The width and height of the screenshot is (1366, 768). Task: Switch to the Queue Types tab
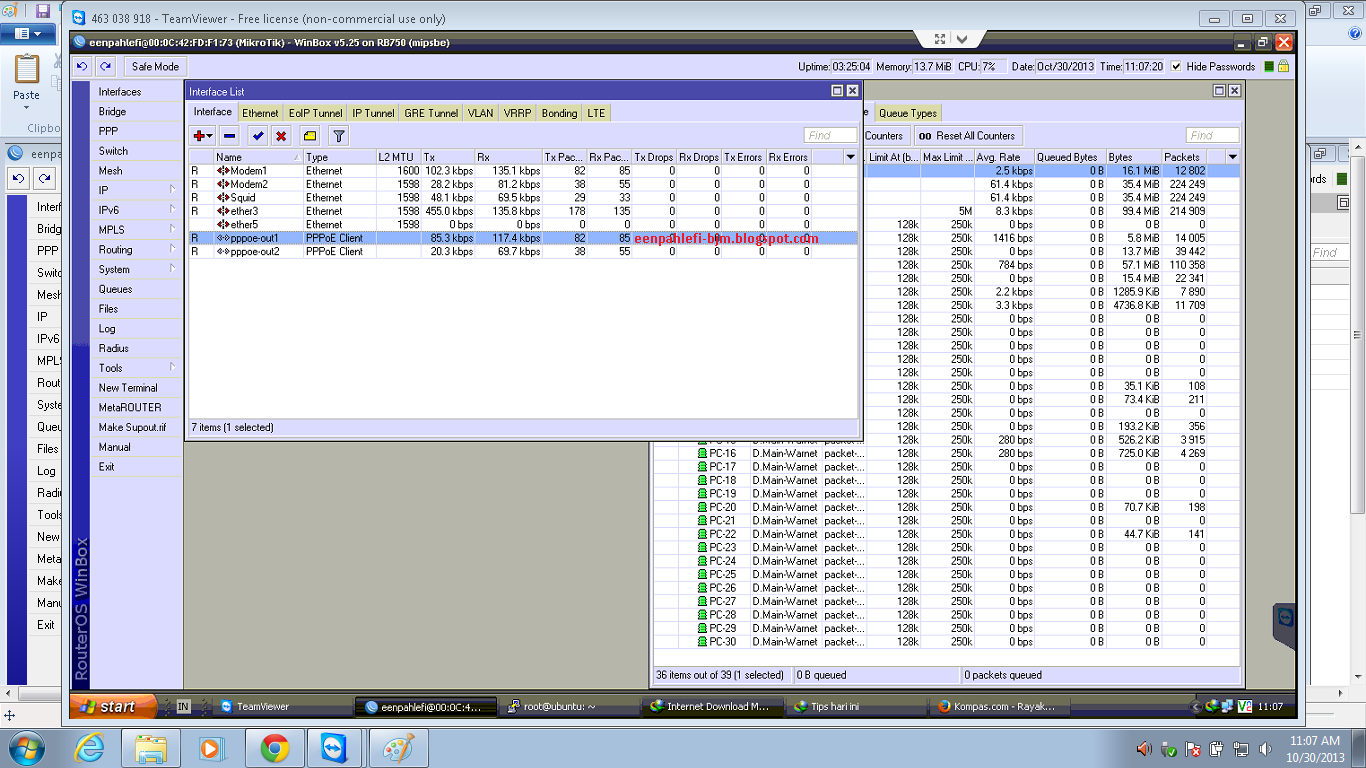pyautogui.click(x=908, y=113)
